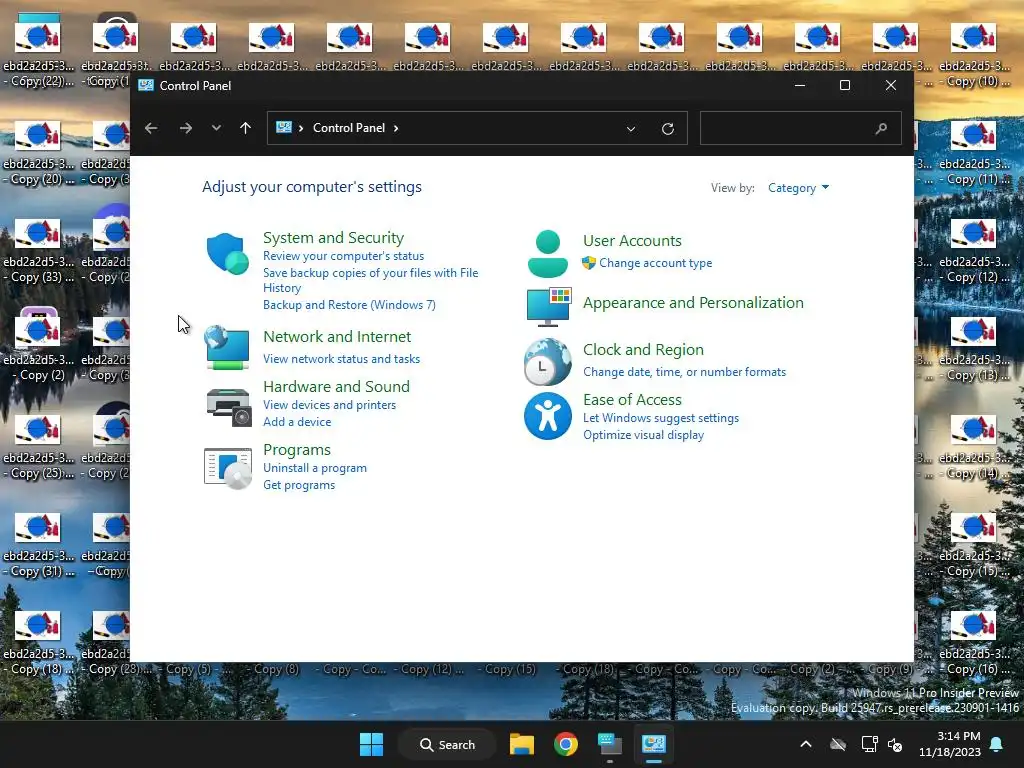Expand the chevron before Control Panel breadcrumb

301,128
